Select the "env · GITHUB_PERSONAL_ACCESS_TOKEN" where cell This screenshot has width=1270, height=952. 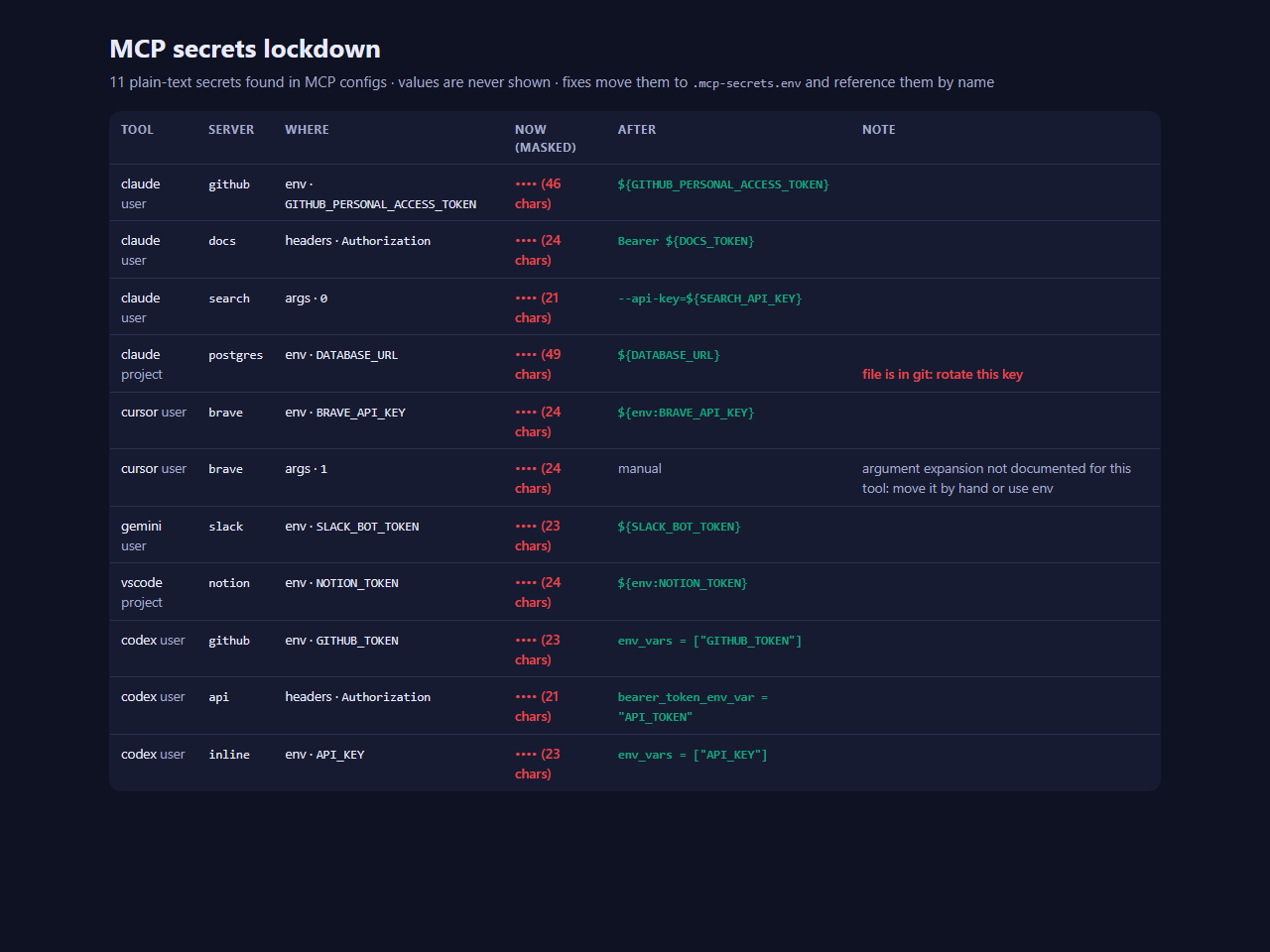[x=381, y=194]
